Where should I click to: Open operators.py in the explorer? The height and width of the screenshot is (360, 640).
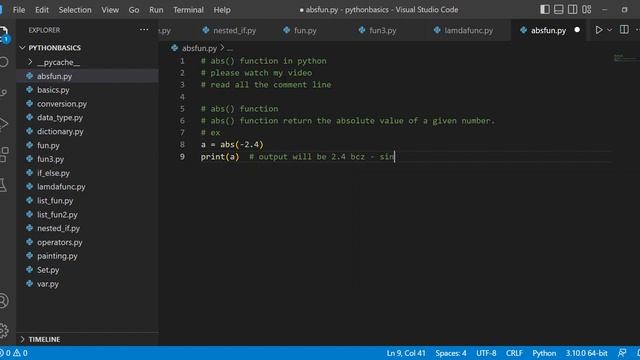[60, 242]
